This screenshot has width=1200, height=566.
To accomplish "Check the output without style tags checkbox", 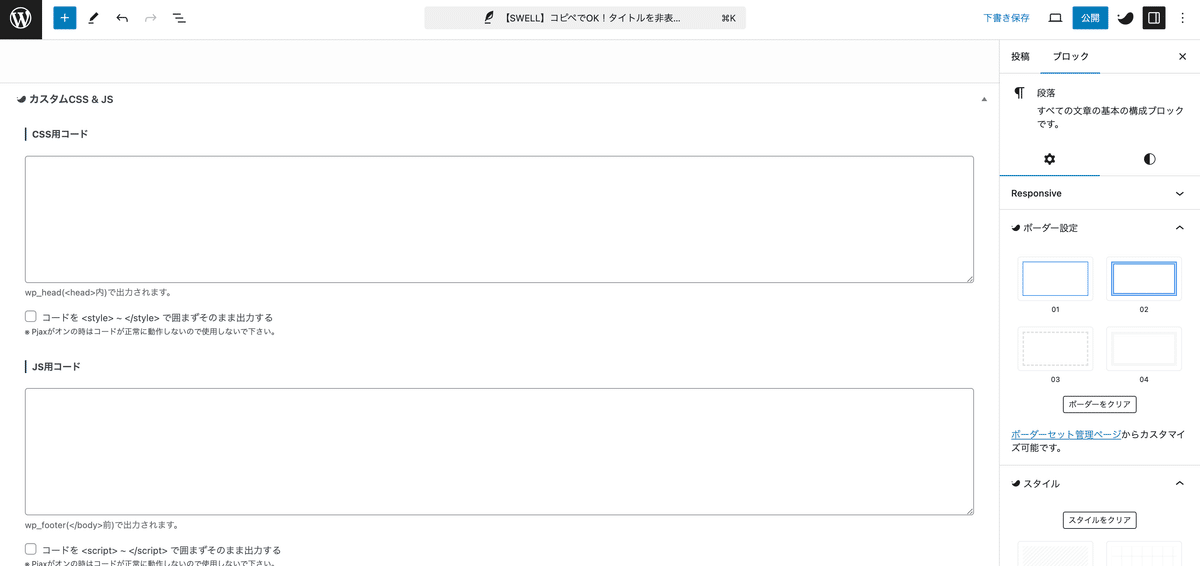I will [x=31, y=317].
